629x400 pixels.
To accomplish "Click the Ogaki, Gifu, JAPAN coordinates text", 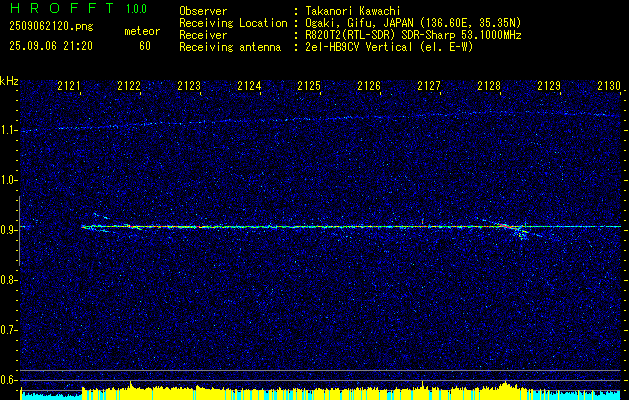I will (x=413, y=23).
